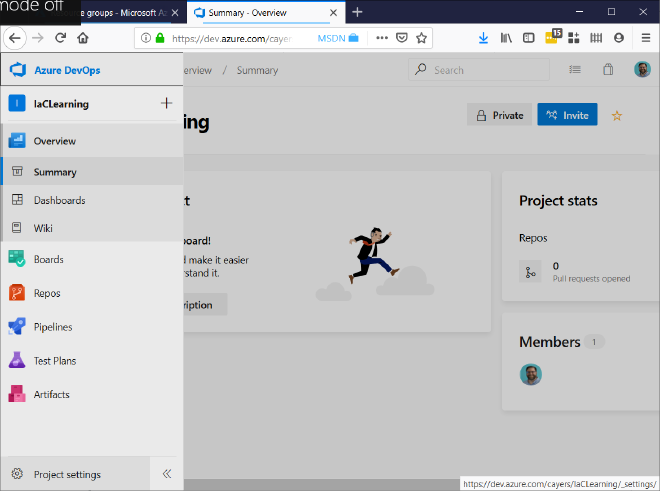Click the plus icon beside IaCLearning
660x491 pixels.
166,104
